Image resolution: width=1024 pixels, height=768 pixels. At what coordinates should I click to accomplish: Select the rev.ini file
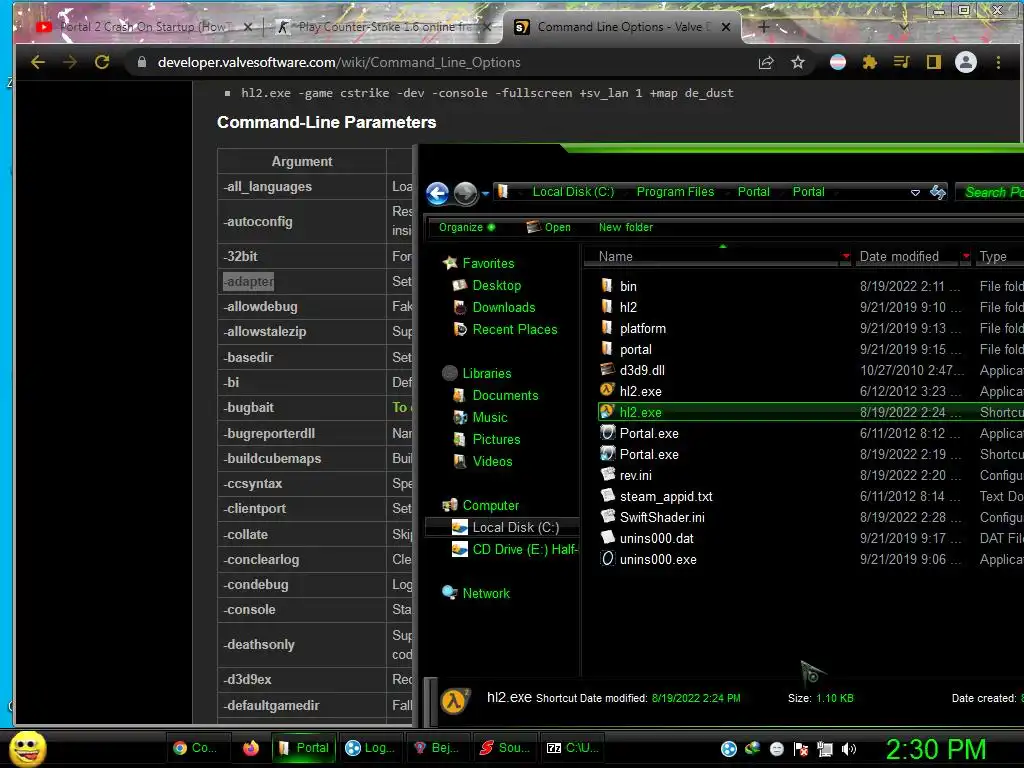[635, 475]
